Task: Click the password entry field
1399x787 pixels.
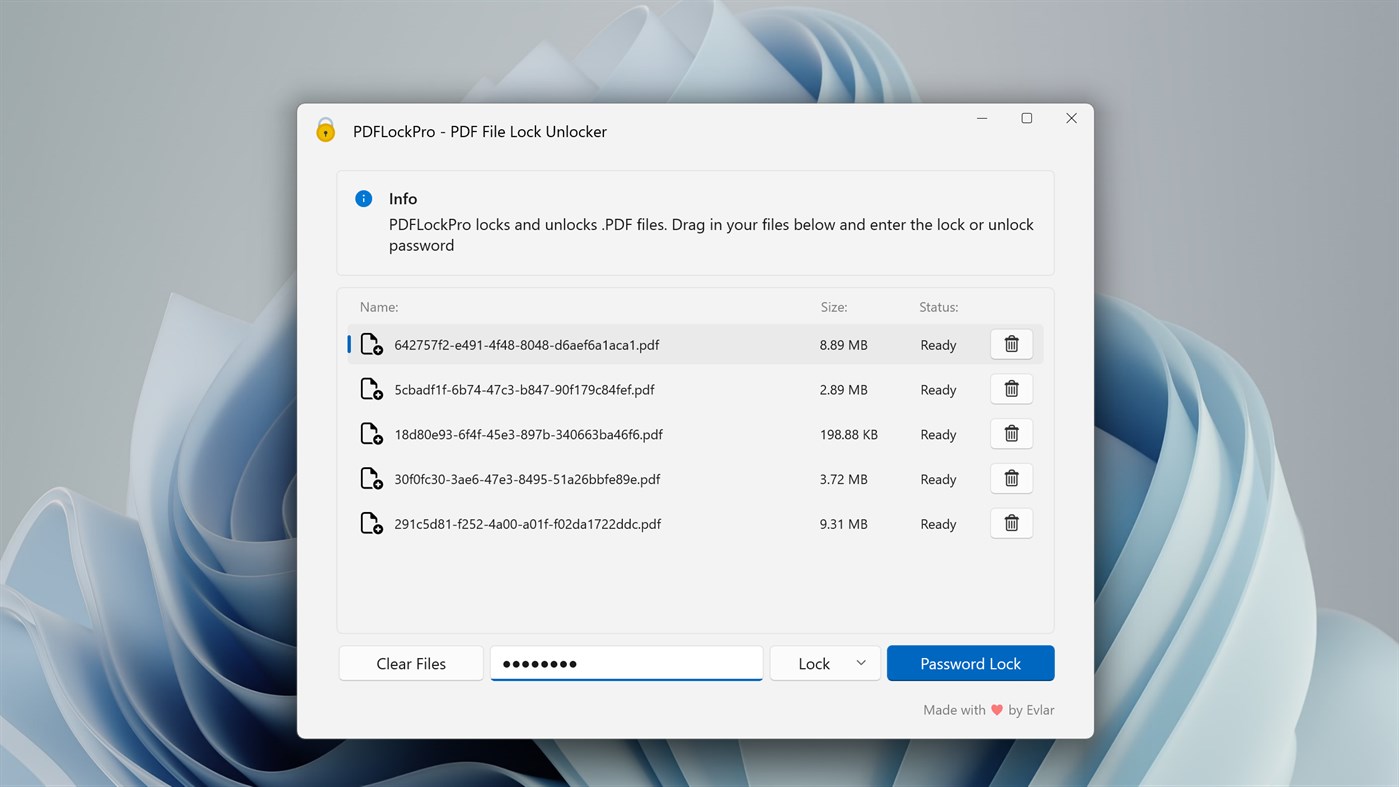Action: point(626,663)
